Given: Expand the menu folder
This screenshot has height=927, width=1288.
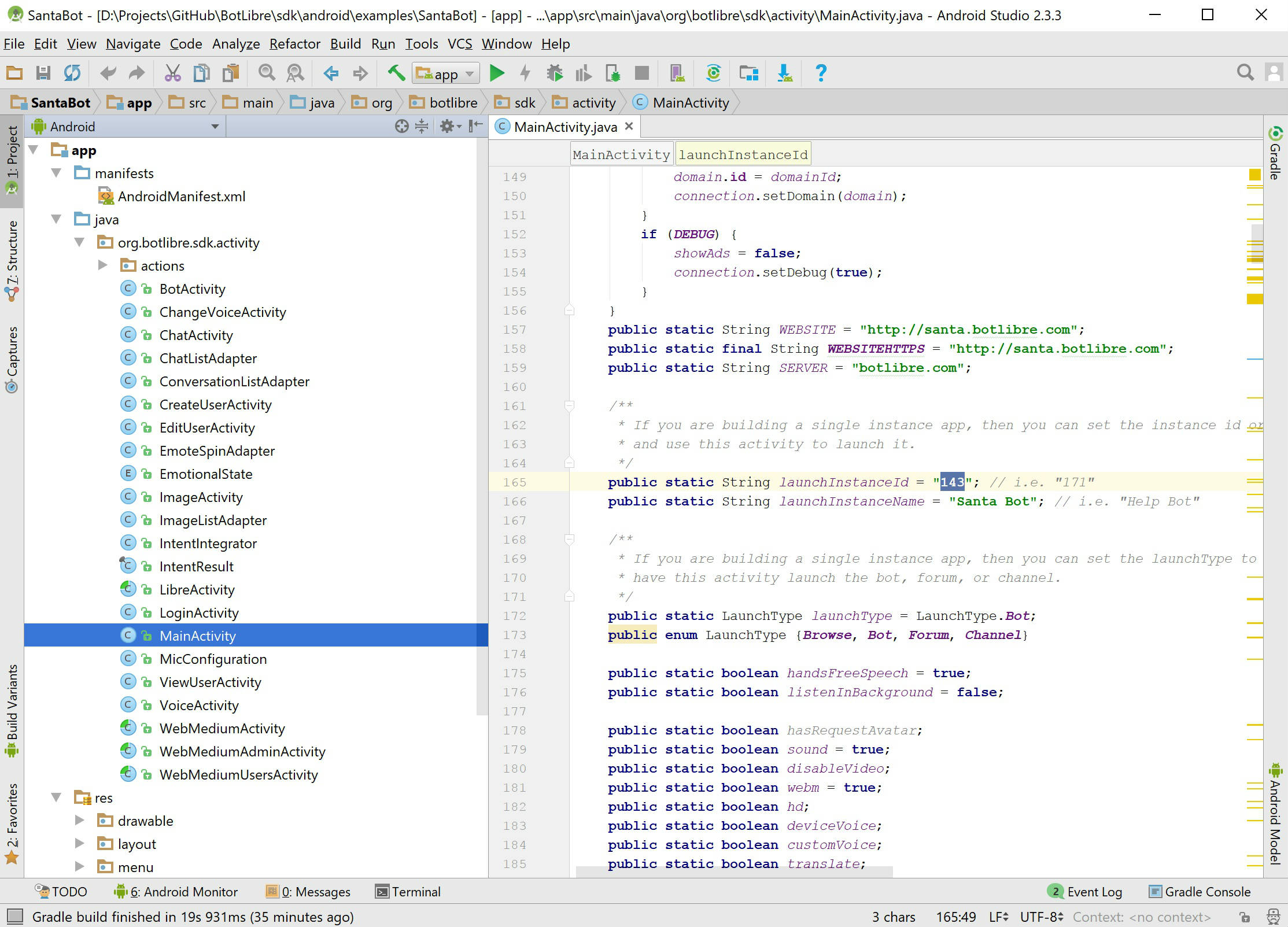Looking at the screenshot, I should click(x=80, y=867).
